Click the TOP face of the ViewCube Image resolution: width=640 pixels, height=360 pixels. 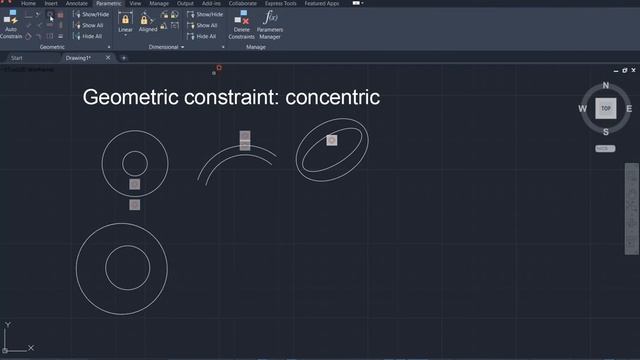click(x=606, y=109)
